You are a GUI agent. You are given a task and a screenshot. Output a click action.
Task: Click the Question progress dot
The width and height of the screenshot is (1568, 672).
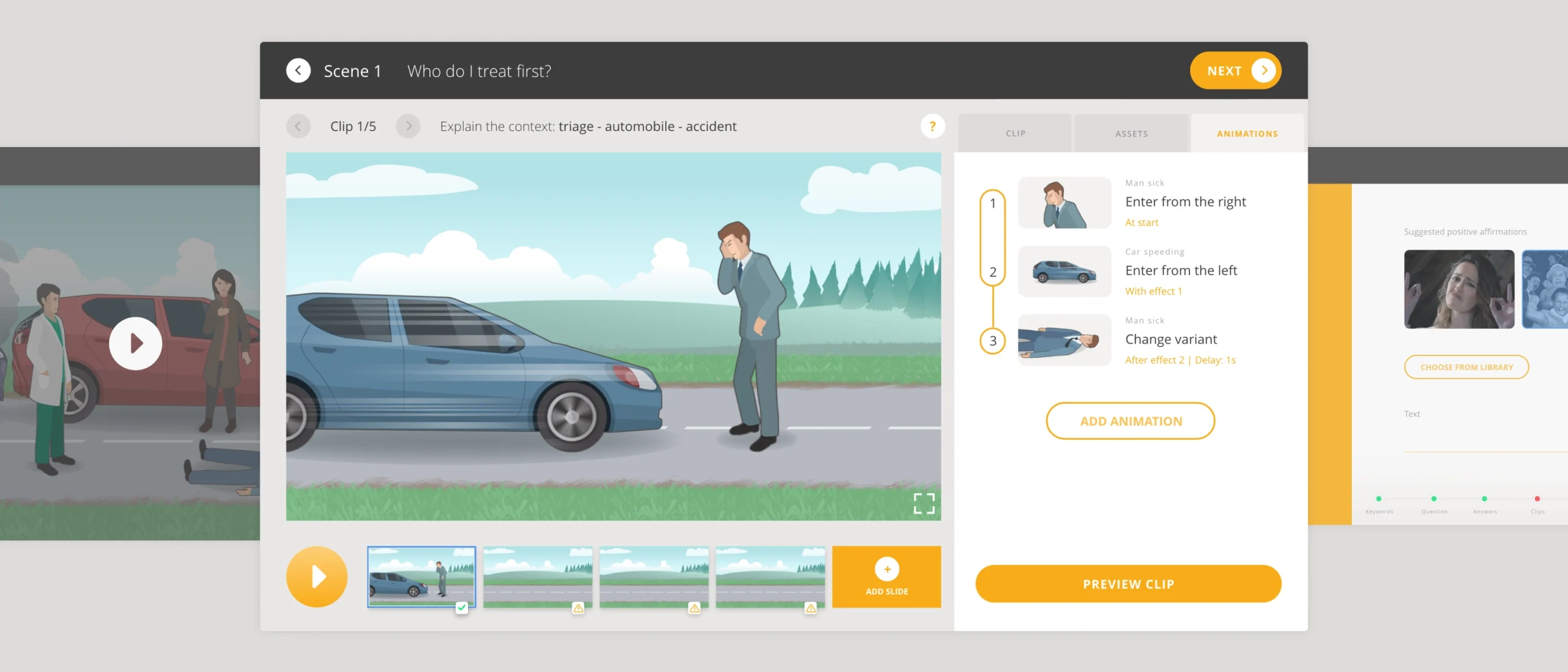click(1434, 499)
